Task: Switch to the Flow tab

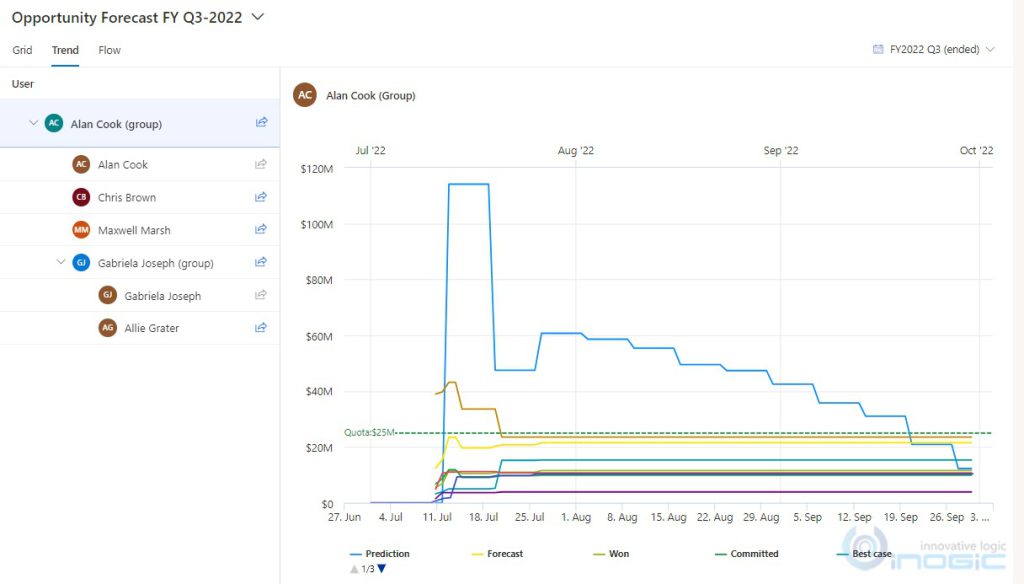Action: pyautogui.click(x=109, y=49)
